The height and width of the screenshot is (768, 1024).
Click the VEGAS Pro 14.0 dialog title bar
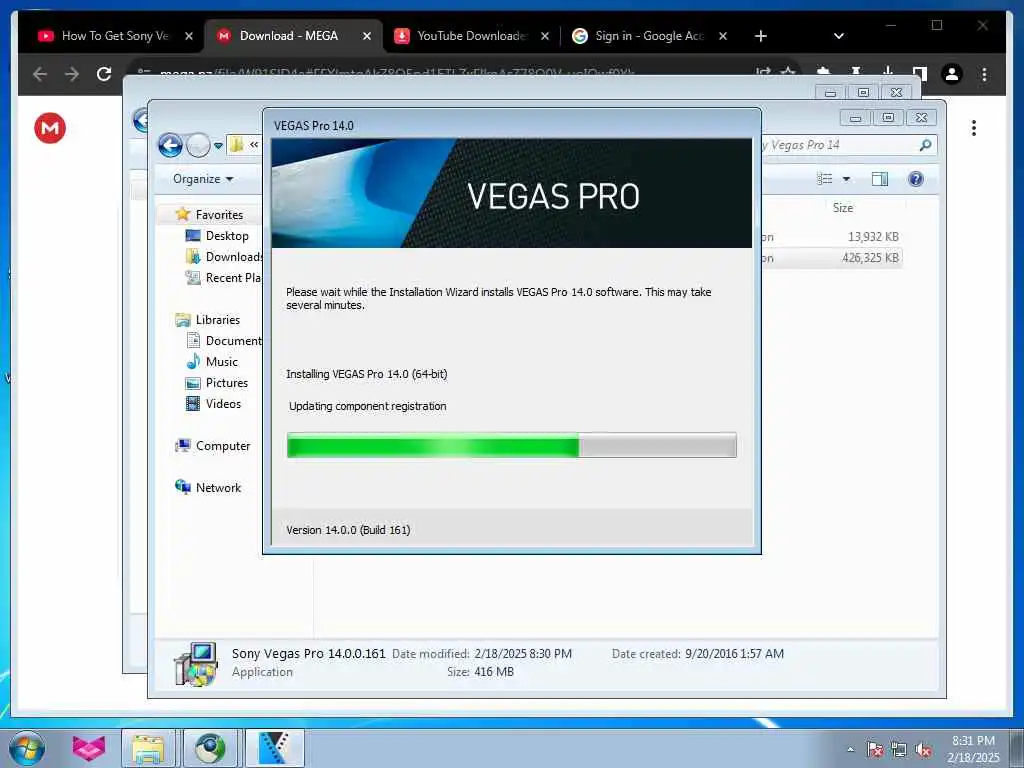click(511, 125)
